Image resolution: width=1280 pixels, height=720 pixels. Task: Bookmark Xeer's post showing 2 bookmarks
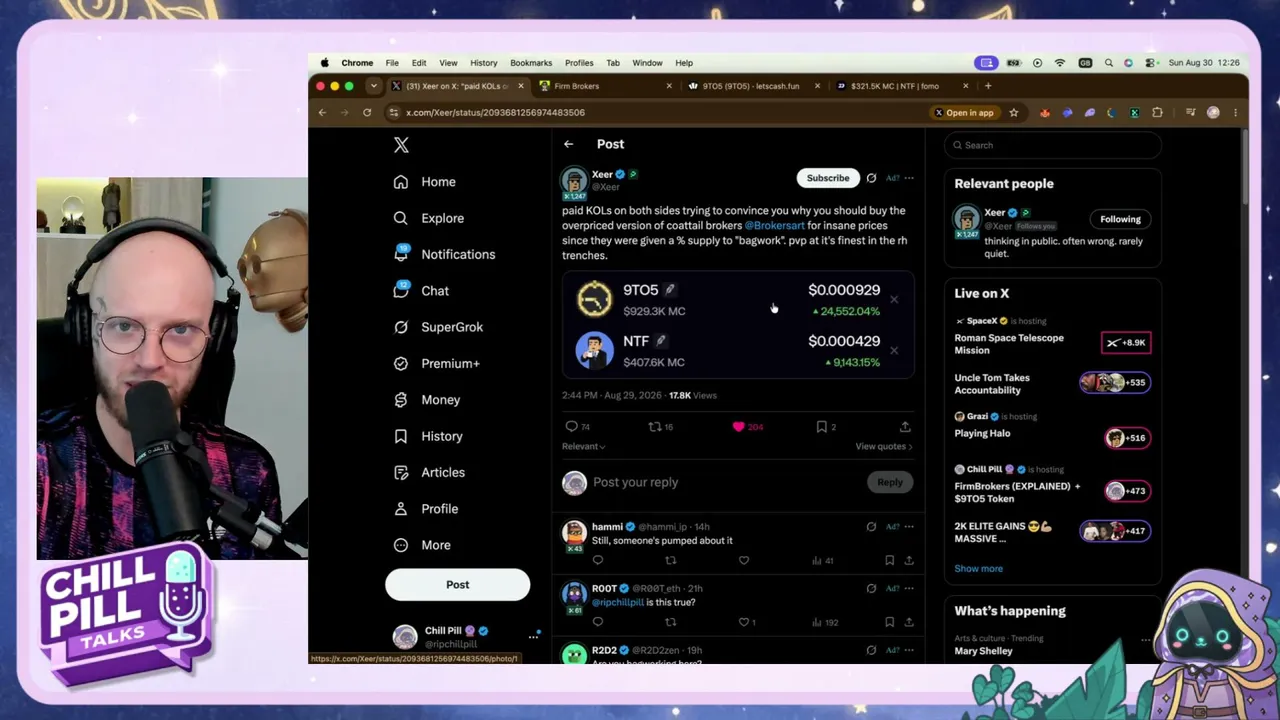pos(826,427)
